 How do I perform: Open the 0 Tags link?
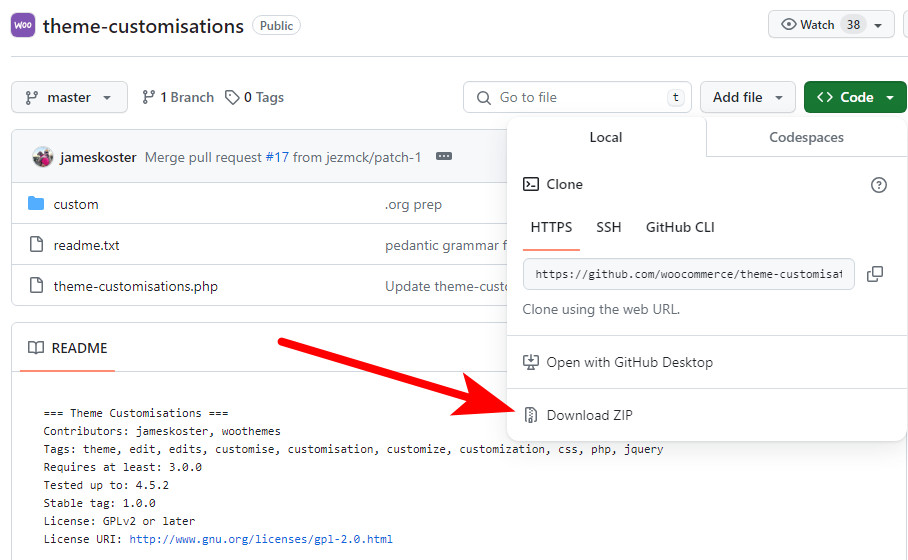[x=254, y=97]
